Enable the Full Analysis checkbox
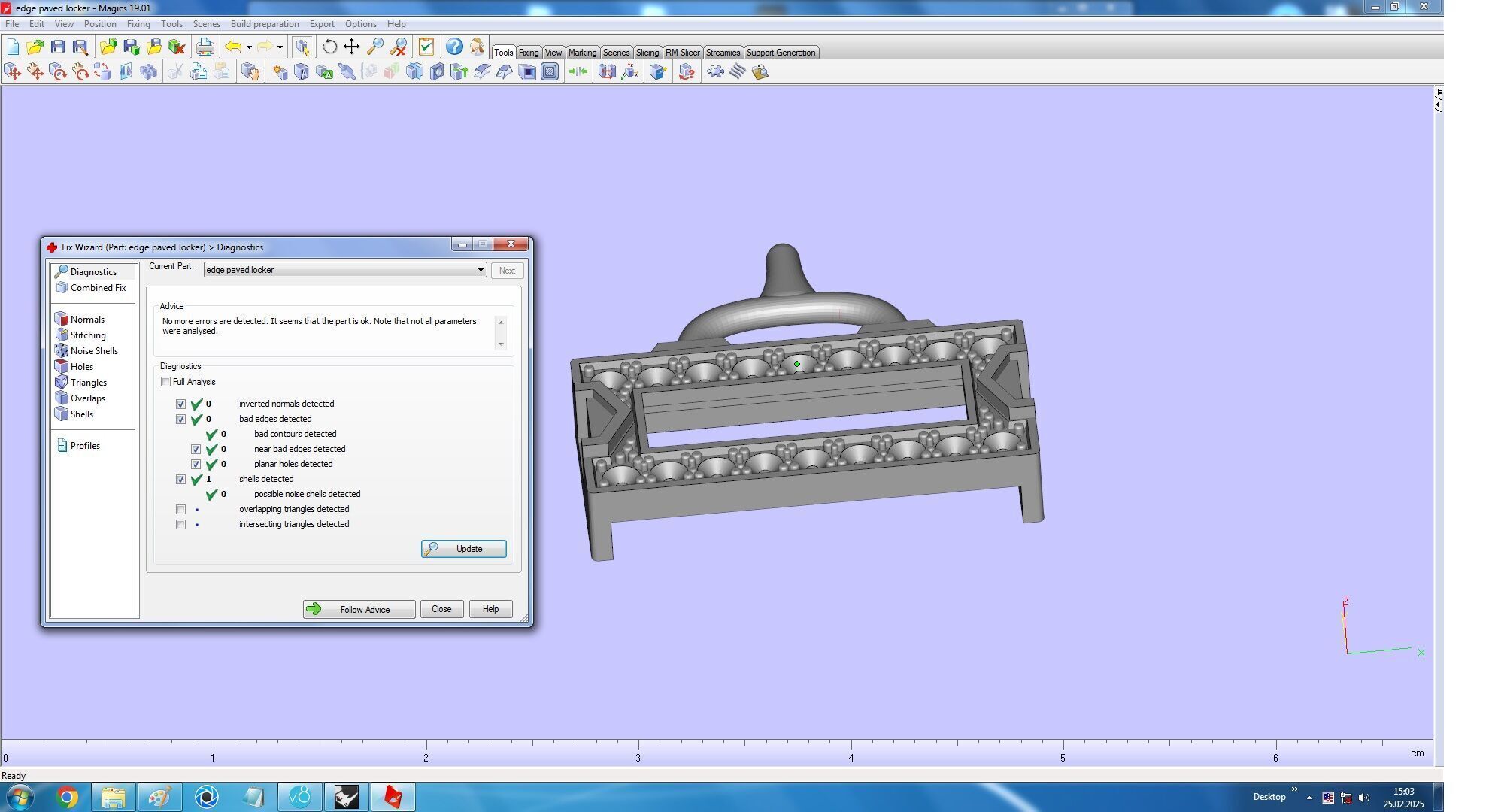This screenshot has height=812, width=1504. (166, 382)
